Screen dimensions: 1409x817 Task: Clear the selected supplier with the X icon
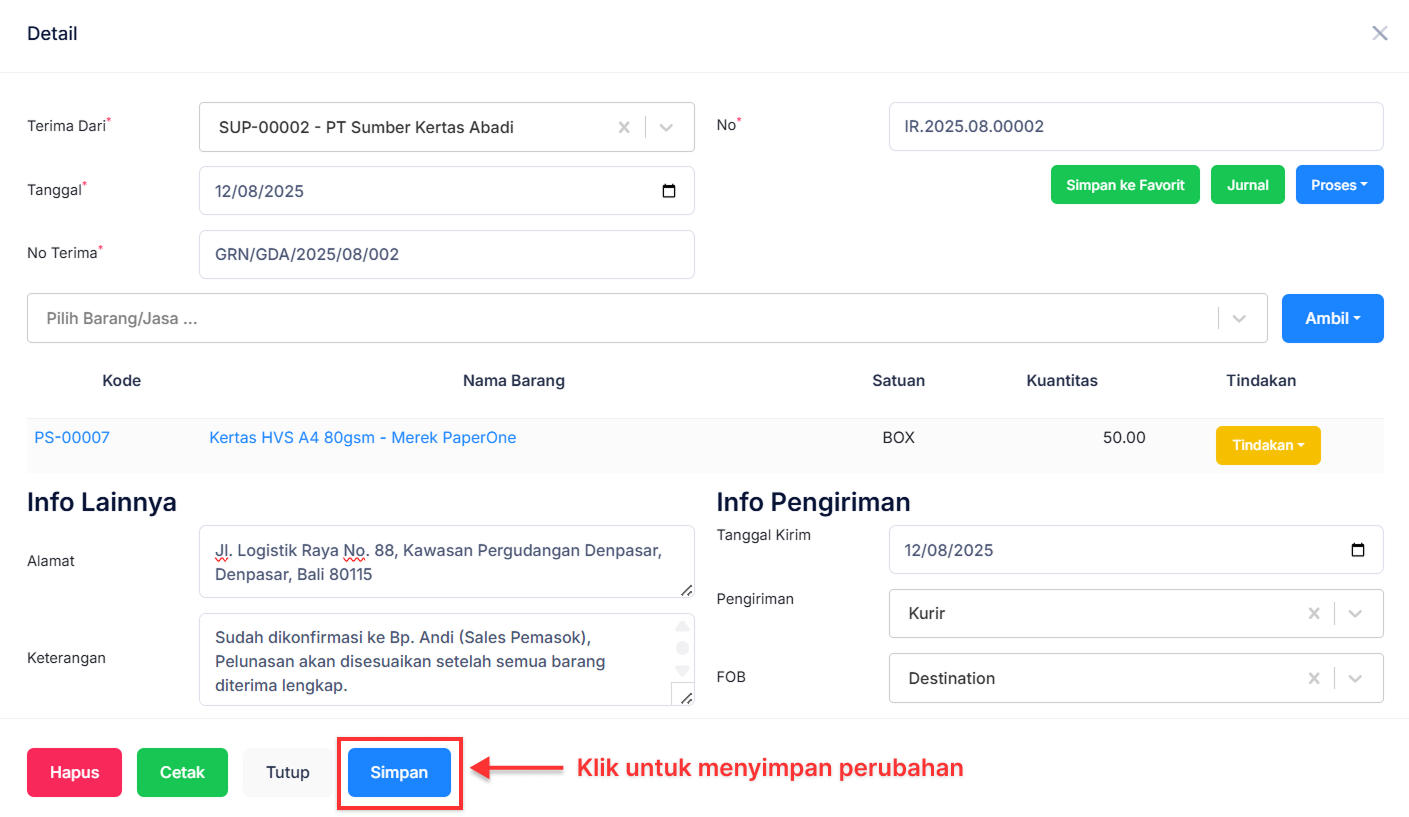coord(624,127)
